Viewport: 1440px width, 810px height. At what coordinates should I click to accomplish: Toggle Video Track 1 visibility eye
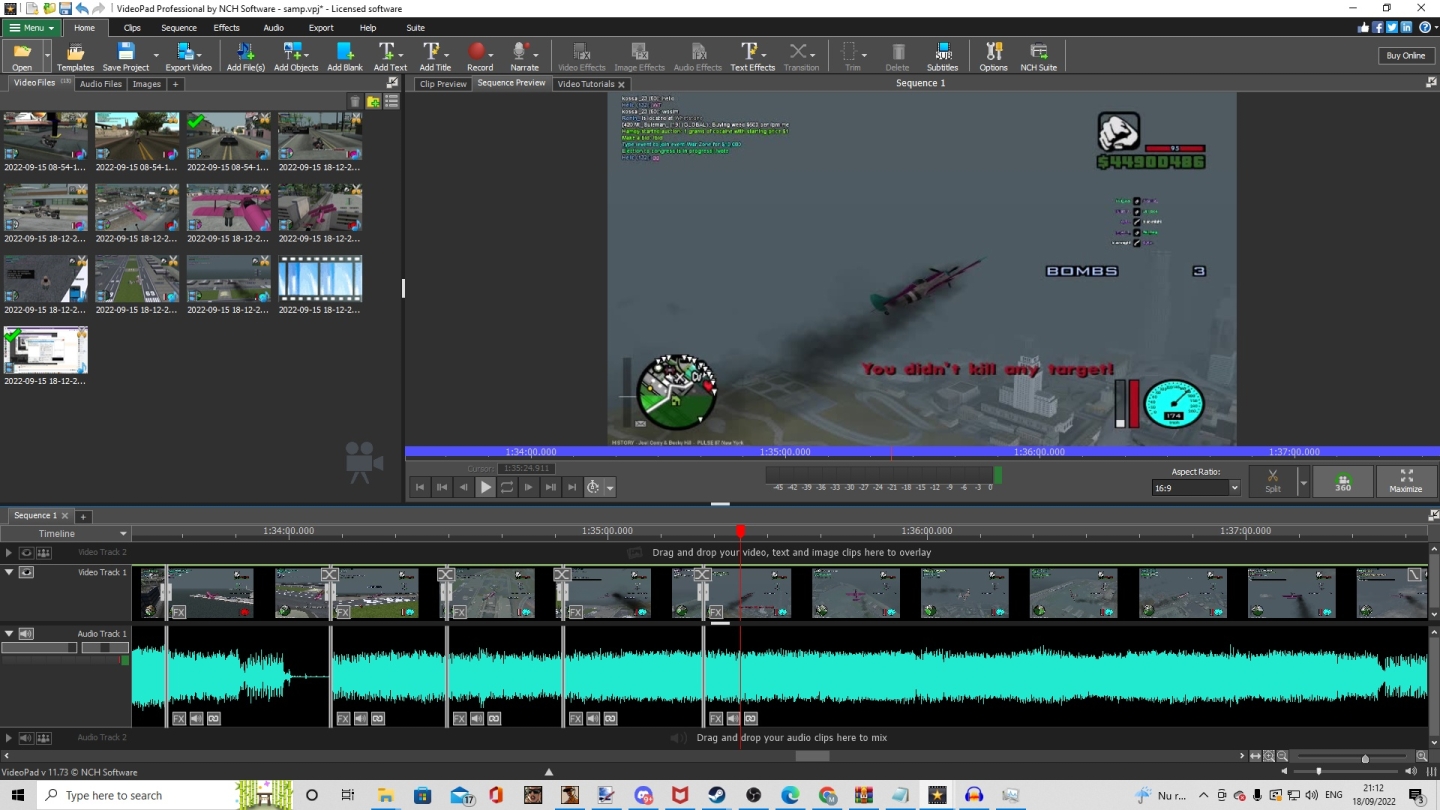pos(26,572)
